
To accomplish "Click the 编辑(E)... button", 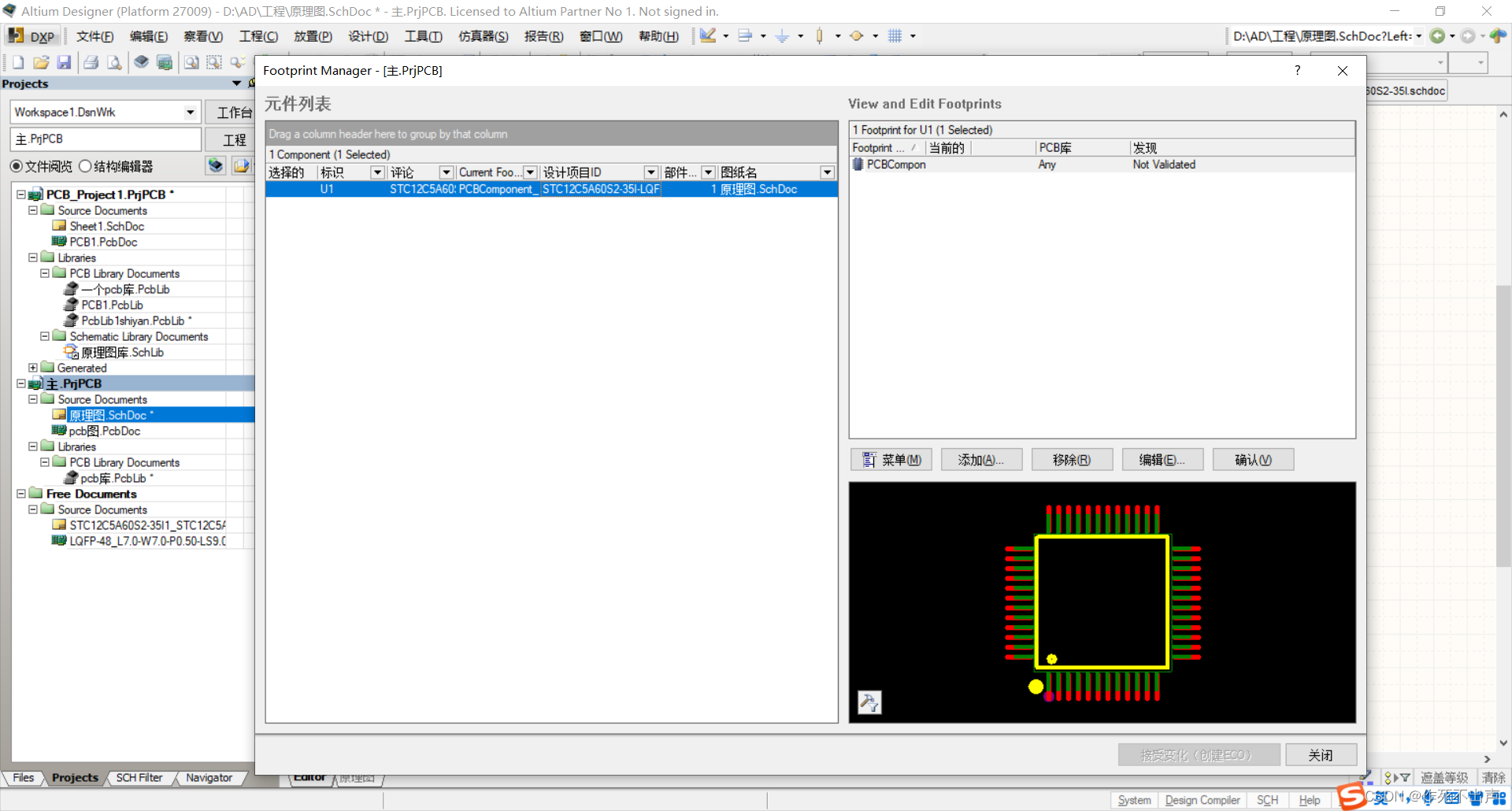I will click(x=1162, y=460).
